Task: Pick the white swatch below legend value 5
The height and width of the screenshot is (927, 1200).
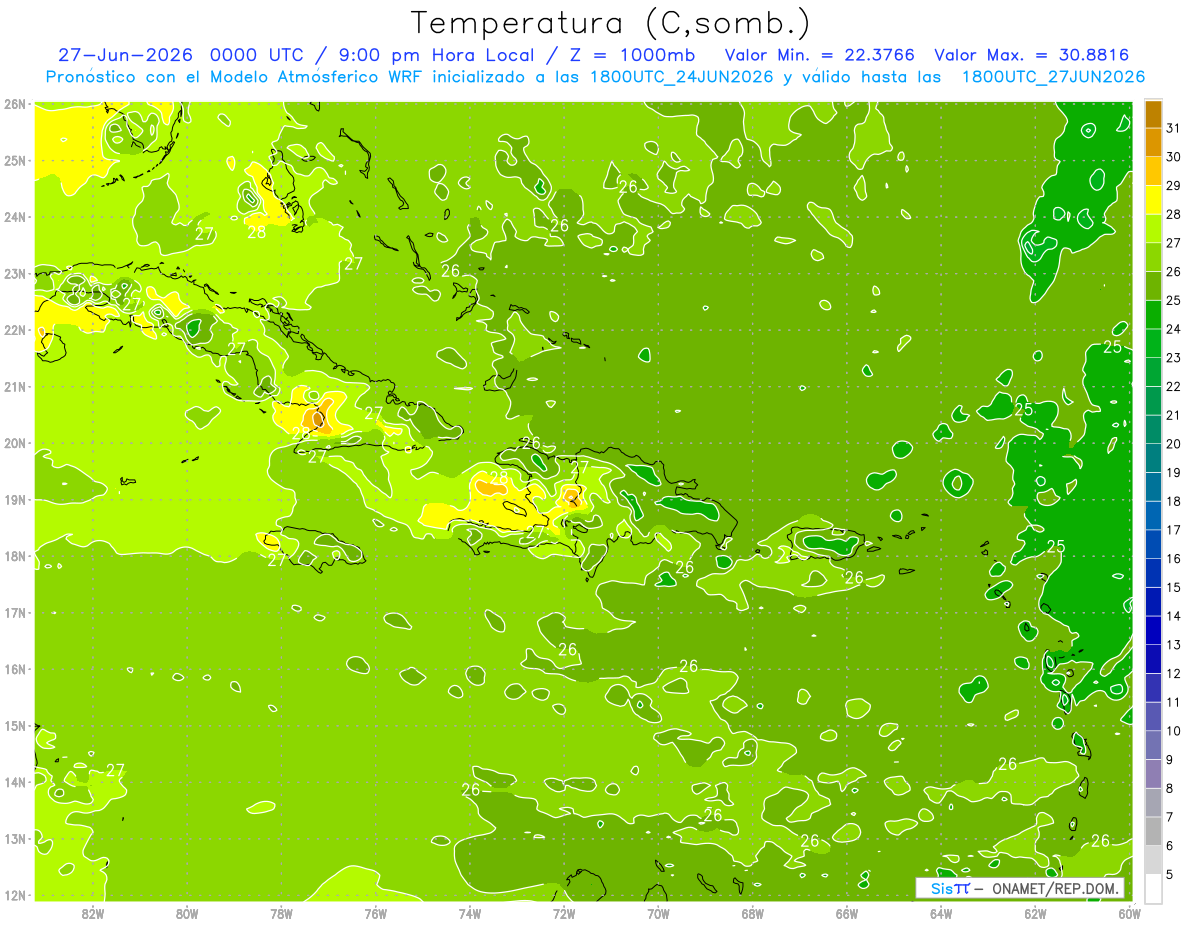Action: (1153, 889)
